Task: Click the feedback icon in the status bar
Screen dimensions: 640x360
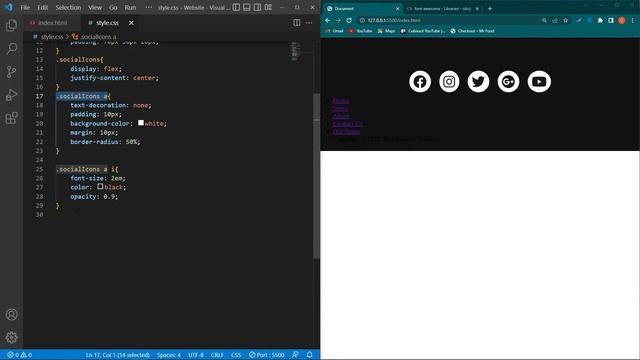Action: point(295,355)
